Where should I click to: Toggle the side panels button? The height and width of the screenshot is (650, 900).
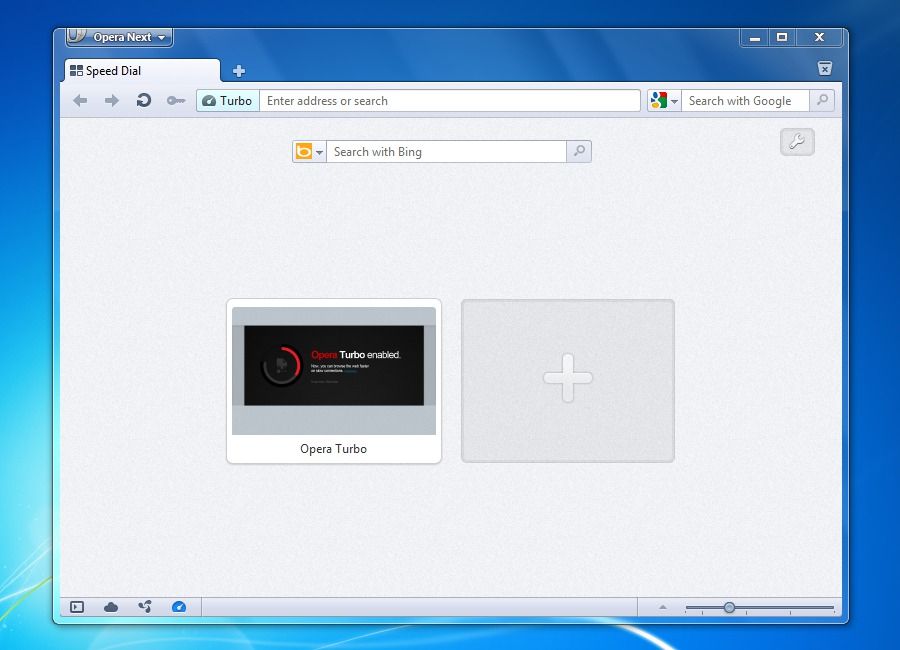coord(75,606)
